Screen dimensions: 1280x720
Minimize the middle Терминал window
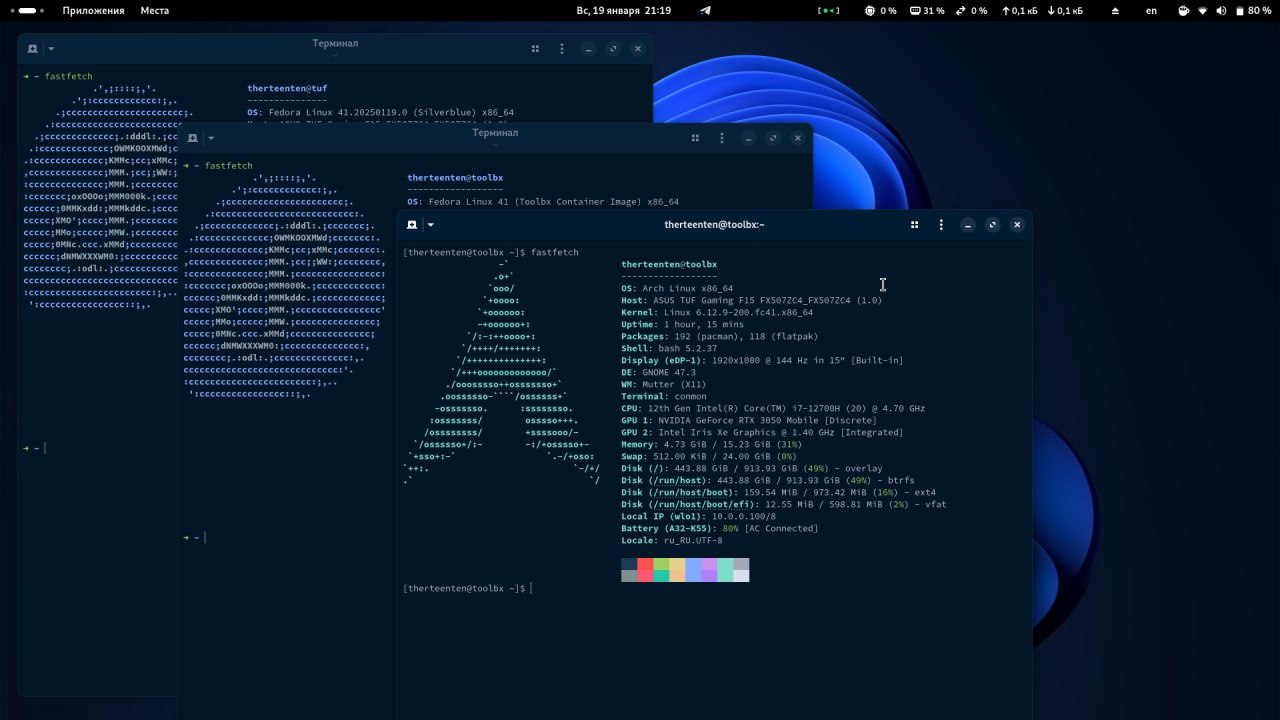click(x=747, y=138)
